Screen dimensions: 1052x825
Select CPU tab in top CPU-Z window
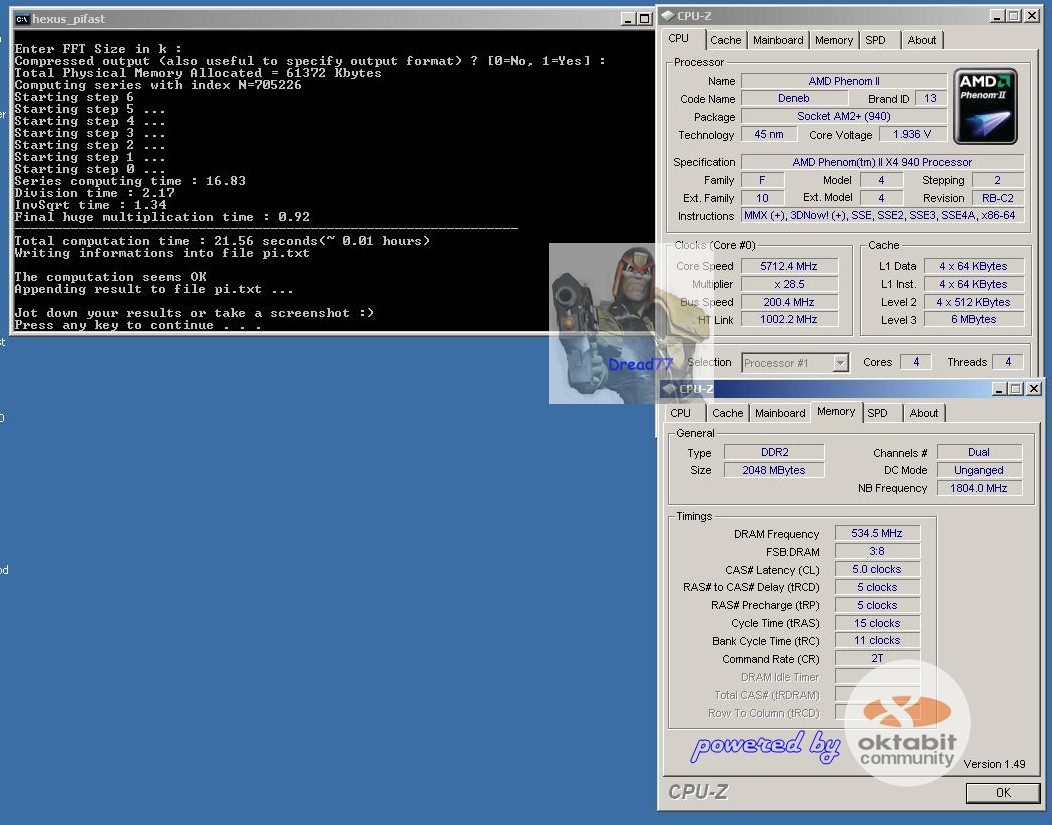tap(679, 38)
